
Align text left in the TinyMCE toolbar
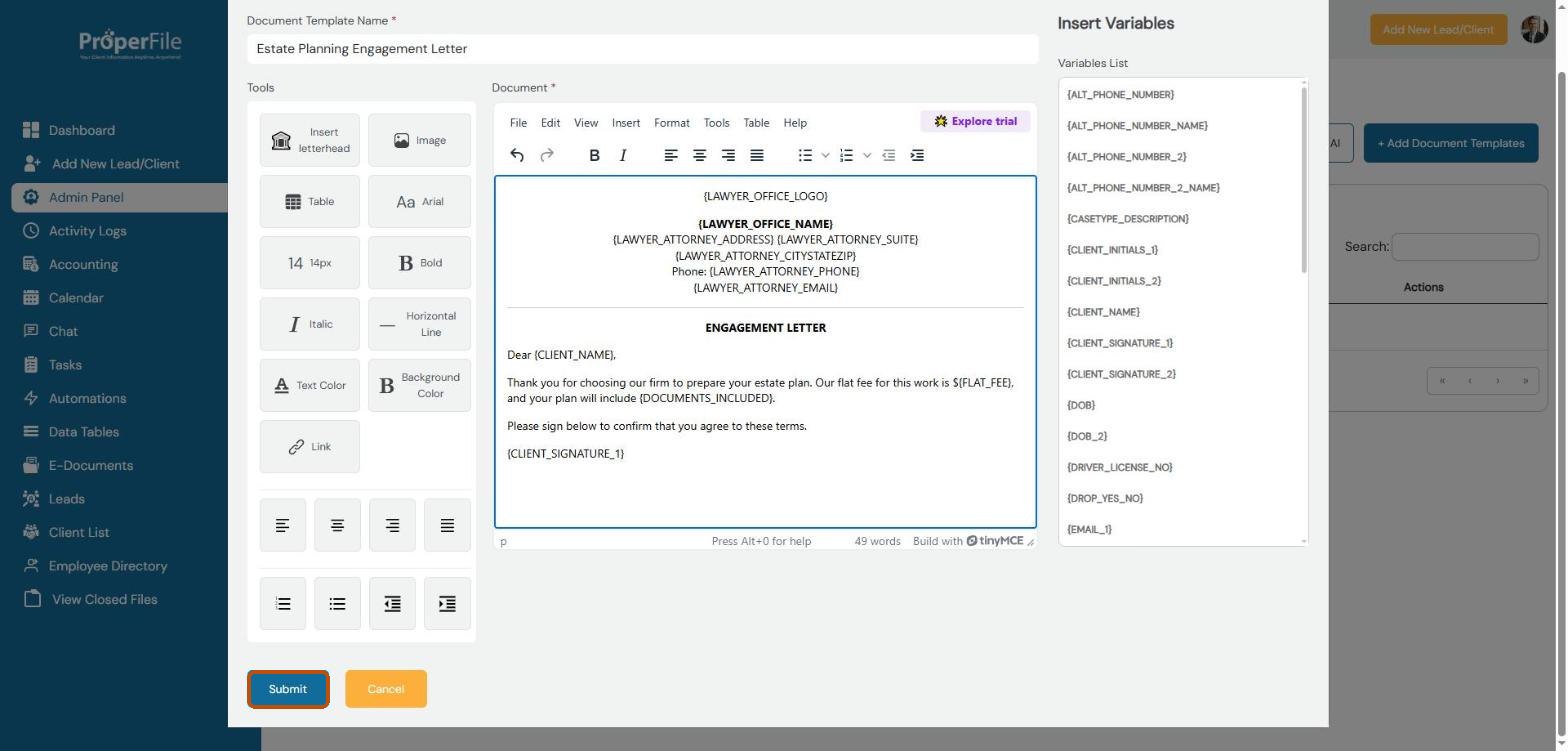[x=671, y=155]
